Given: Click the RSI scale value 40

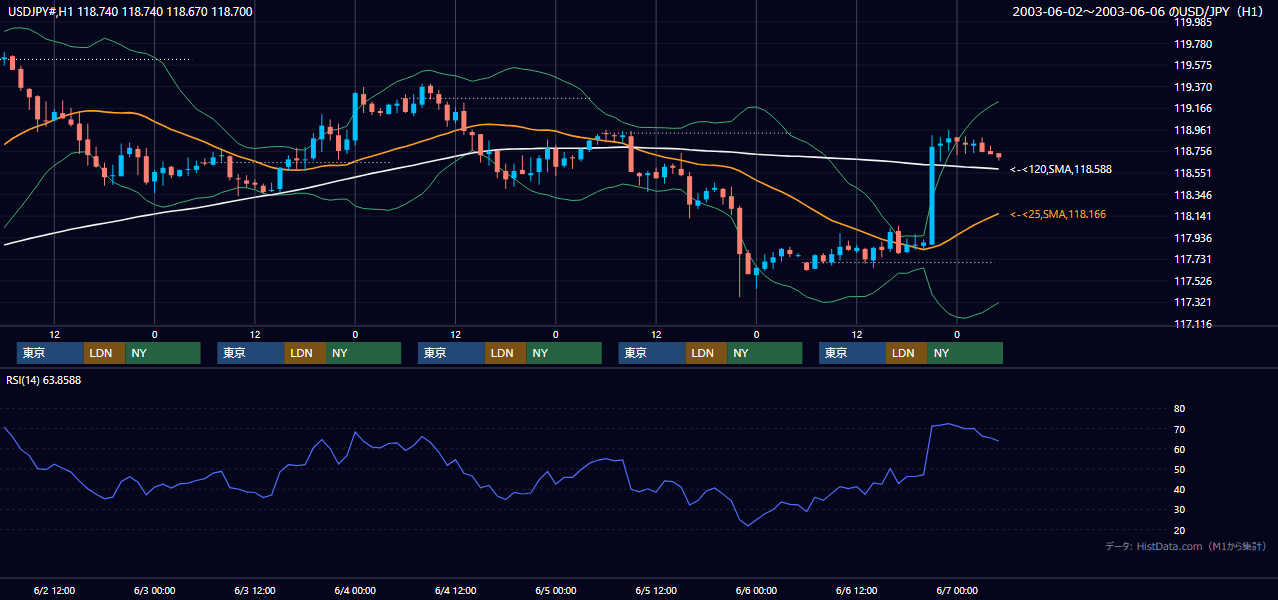Looking at the screenshot, I should point(1179,489).
